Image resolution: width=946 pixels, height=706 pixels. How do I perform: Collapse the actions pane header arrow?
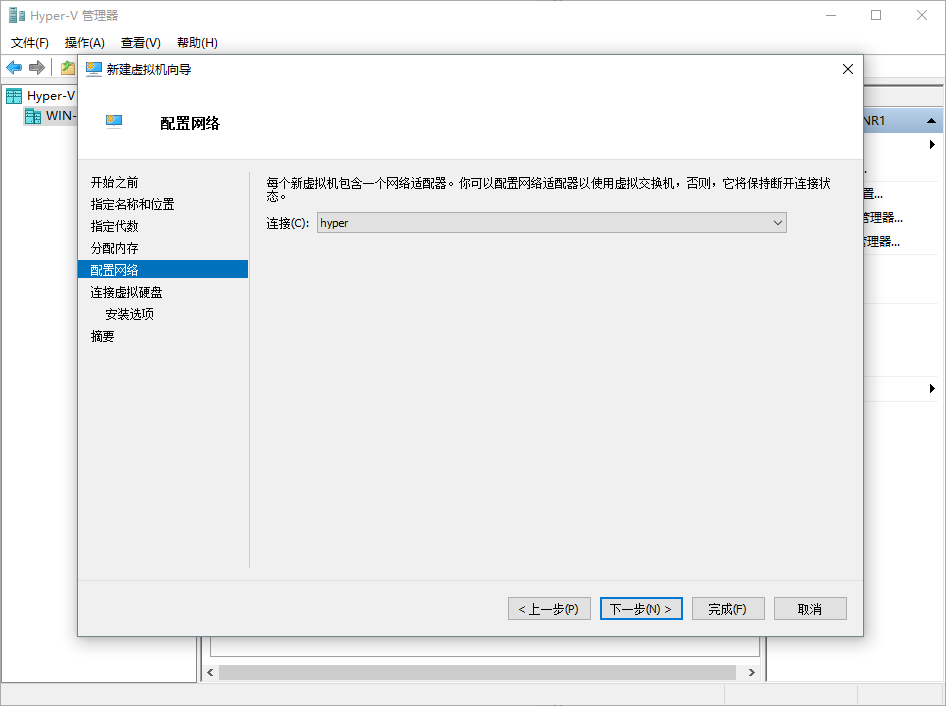tap(932, 121)
